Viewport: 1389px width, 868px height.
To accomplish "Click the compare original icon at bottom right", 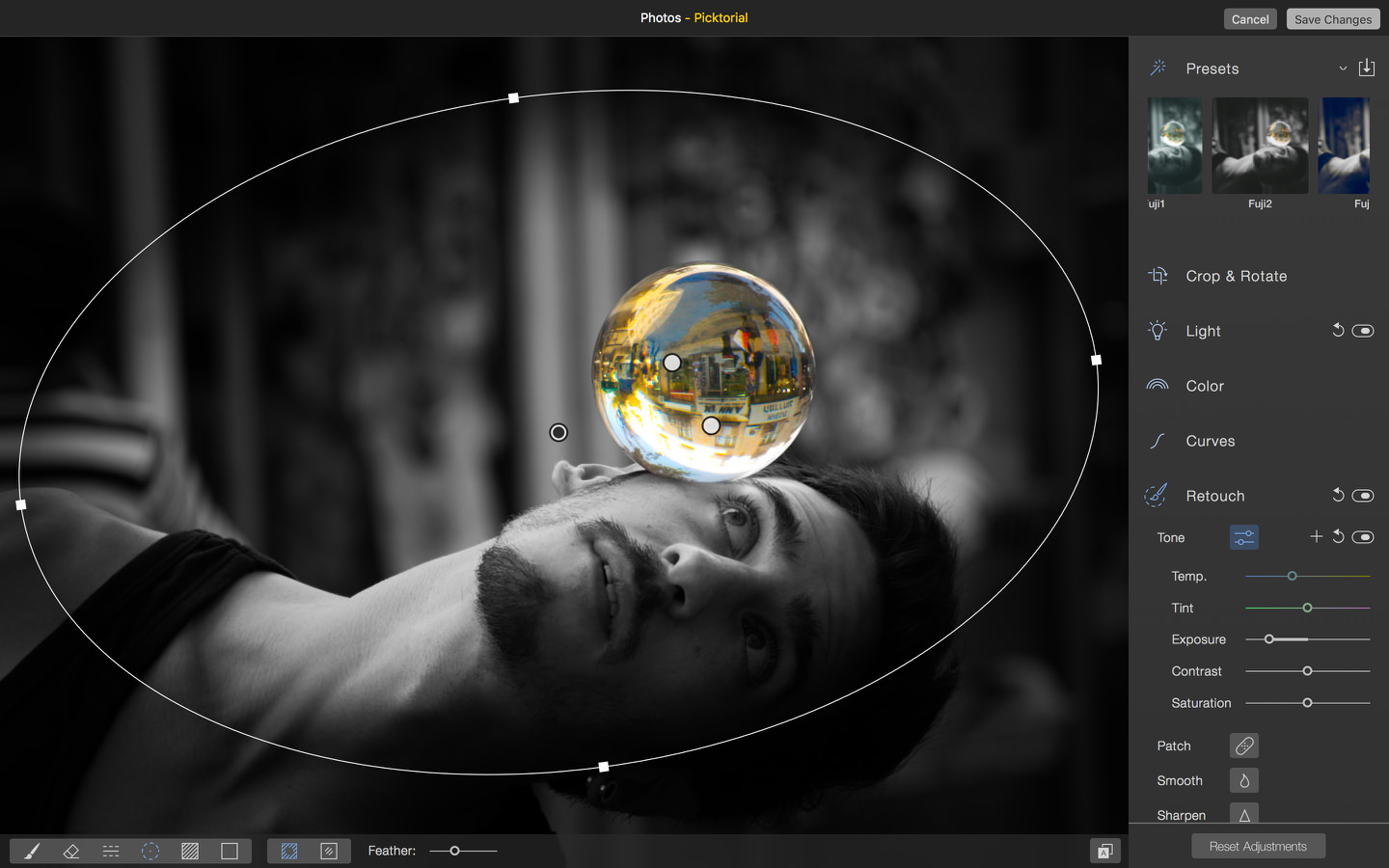I will pyautogui.click(x=1105, y=851).
